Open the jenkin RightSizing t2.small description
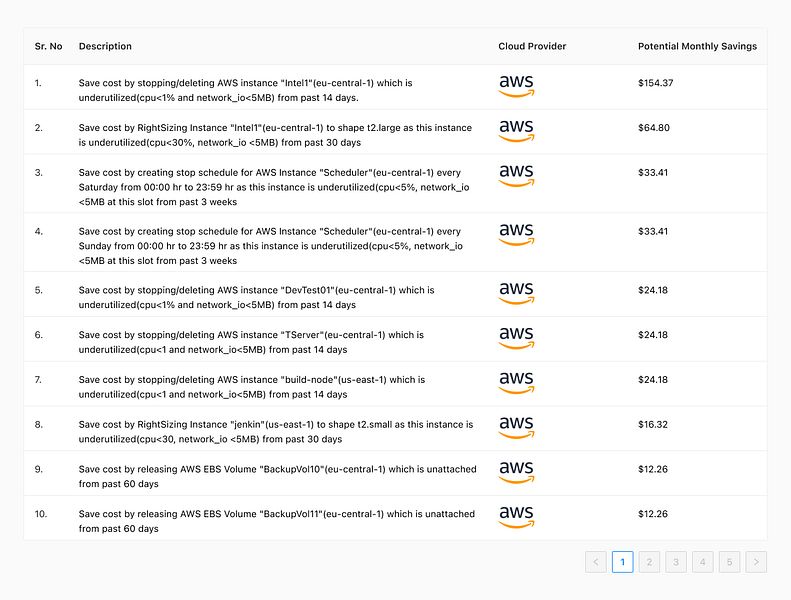This screenshot has width=791, height=600. (x=276, y=432)
